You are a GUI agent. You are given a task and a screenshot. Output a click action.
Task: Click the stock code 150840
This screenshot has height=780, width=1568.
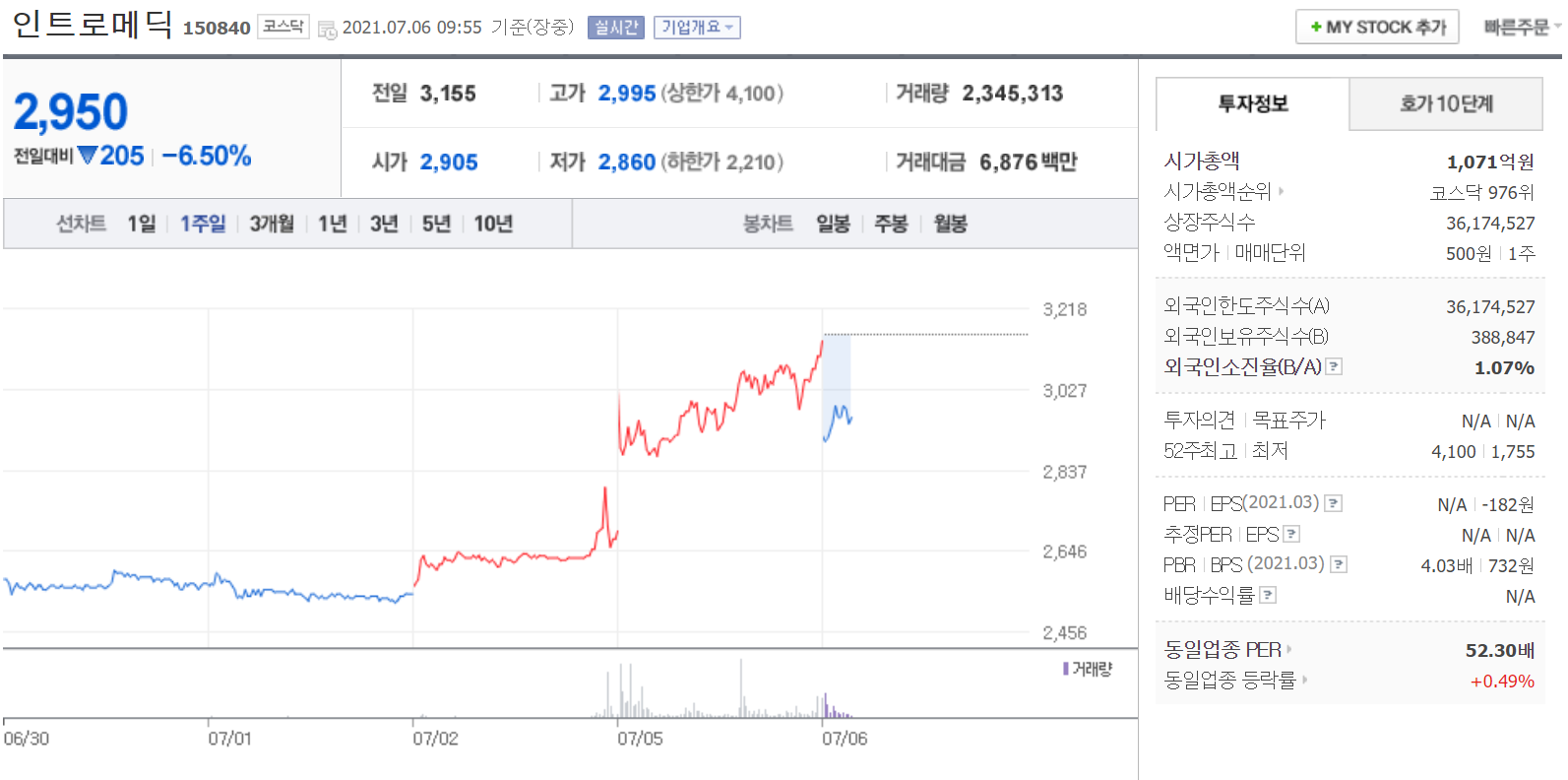click(x=217, y=29)
